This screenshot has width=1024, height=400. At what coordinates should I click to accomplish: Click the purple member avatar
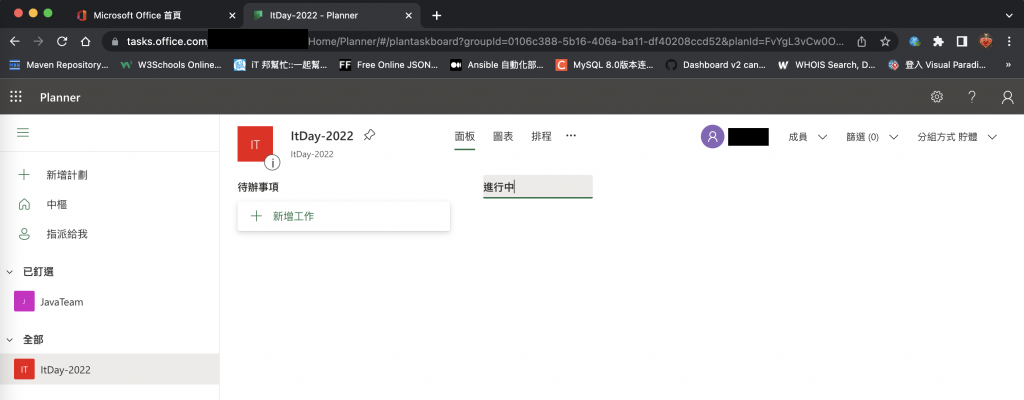(712, 137)
